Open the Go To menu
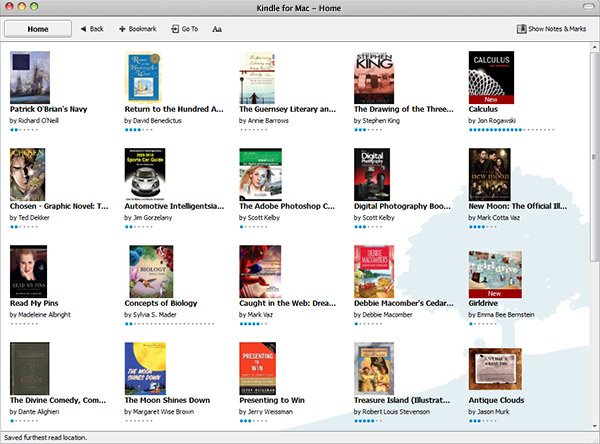 coord(184,29)
